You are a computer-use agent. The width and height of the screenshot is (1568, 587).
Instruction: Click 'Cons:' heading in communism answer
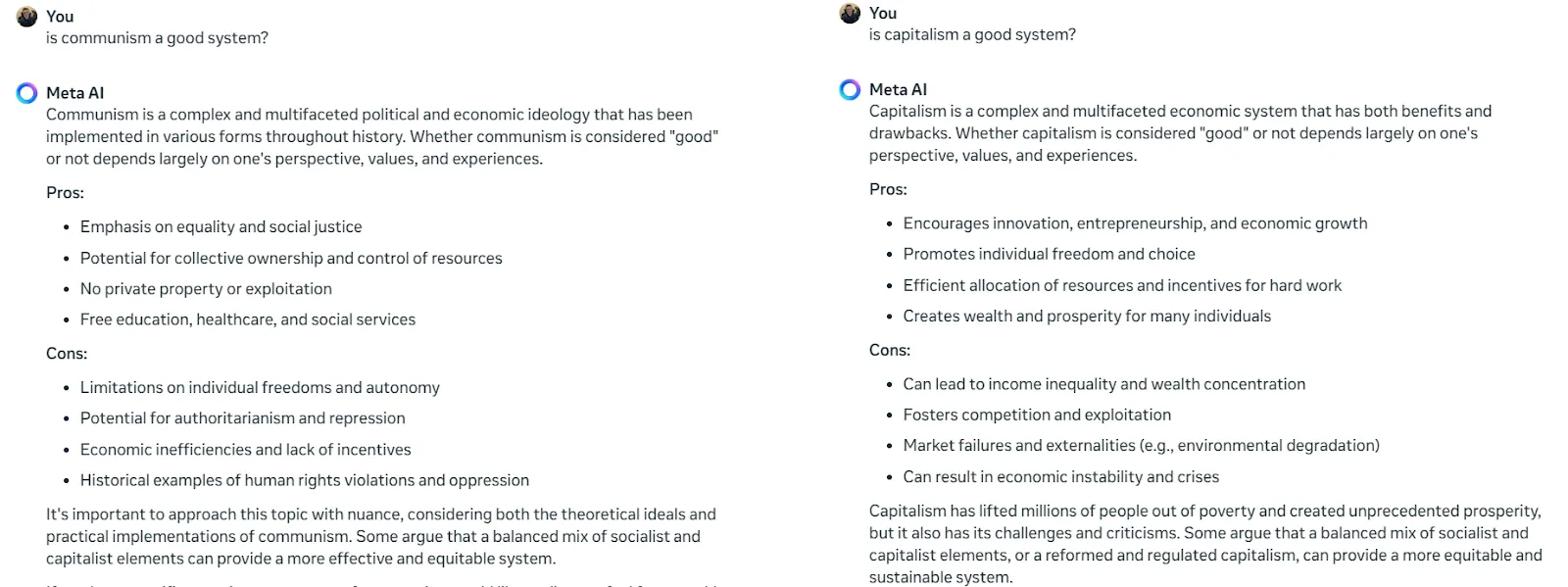[67, 354]
